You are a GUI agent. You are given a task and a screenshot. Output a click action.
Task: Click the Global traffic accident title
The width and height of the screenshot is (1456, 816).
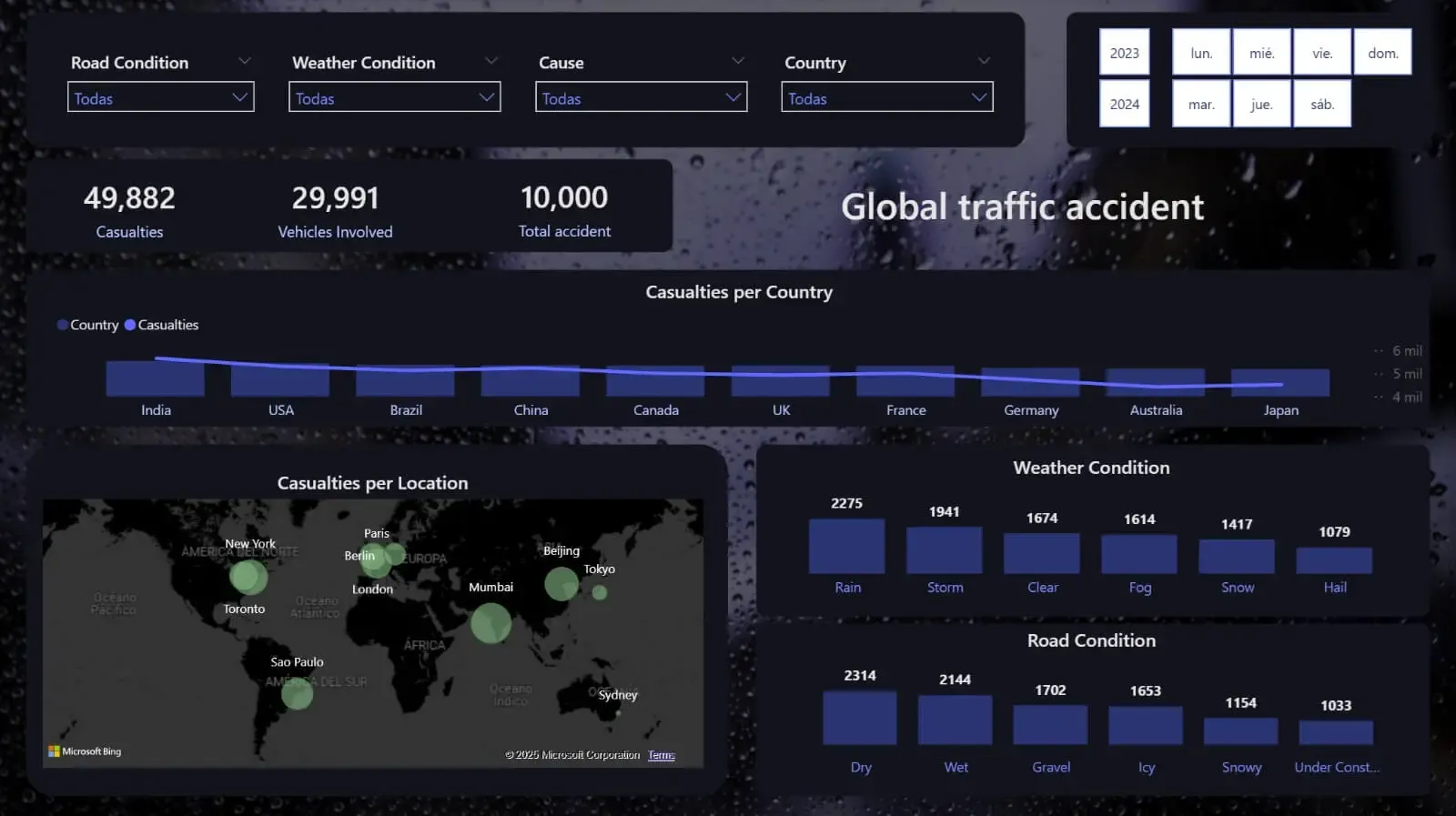click(1022, 207)
